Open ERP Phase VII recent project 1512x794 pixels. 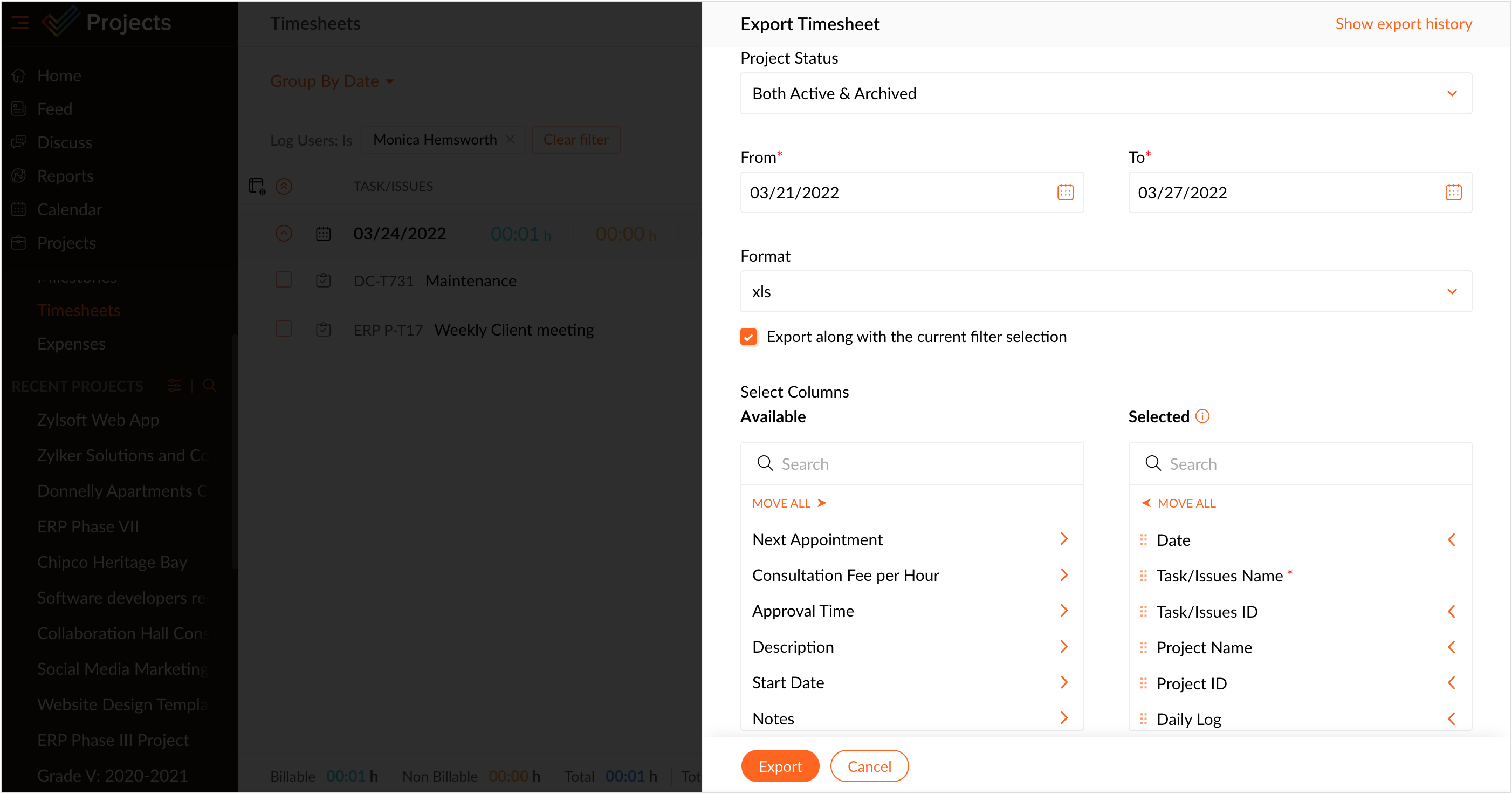[x=87, y=526]
